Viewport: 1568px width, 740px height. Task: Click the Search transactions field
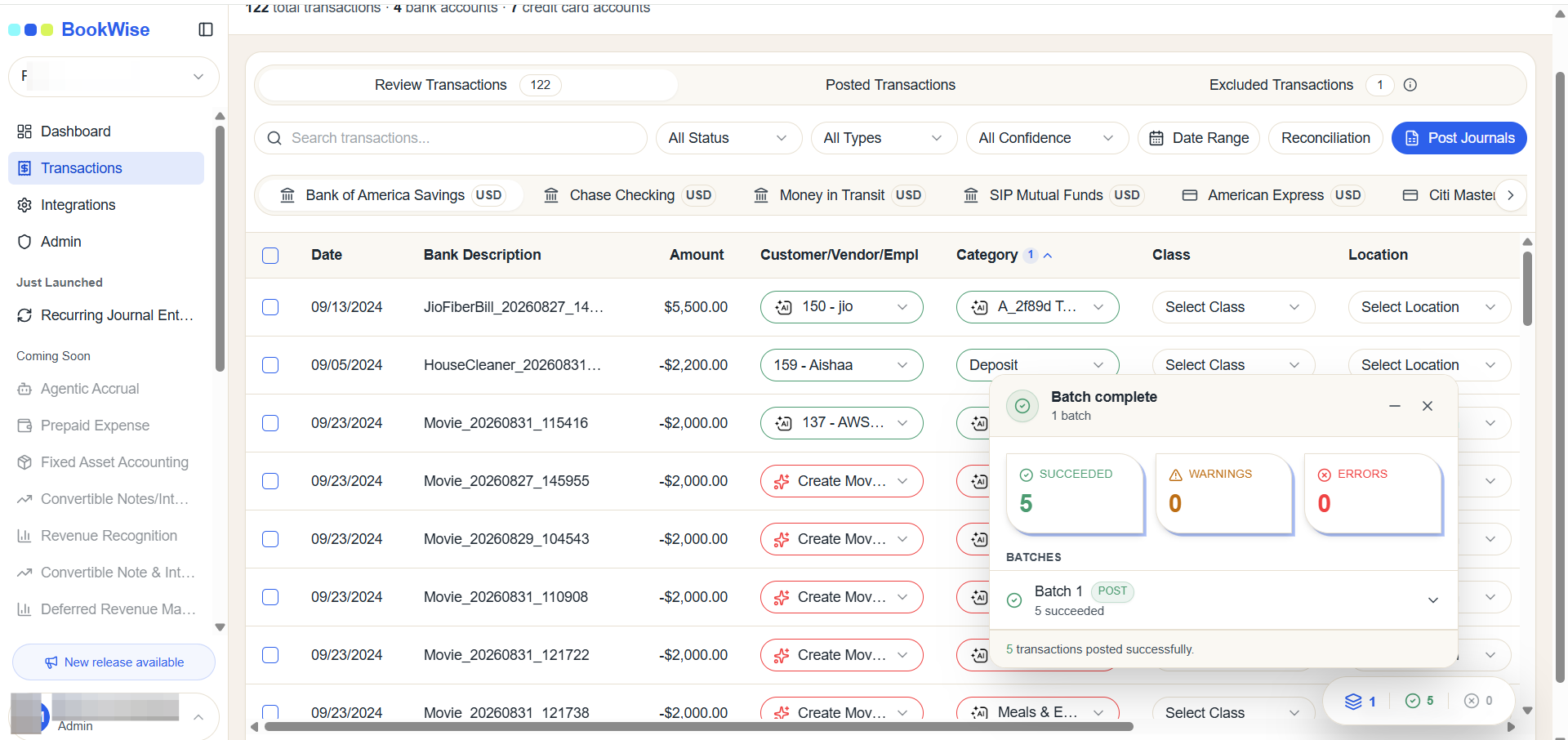451,138
